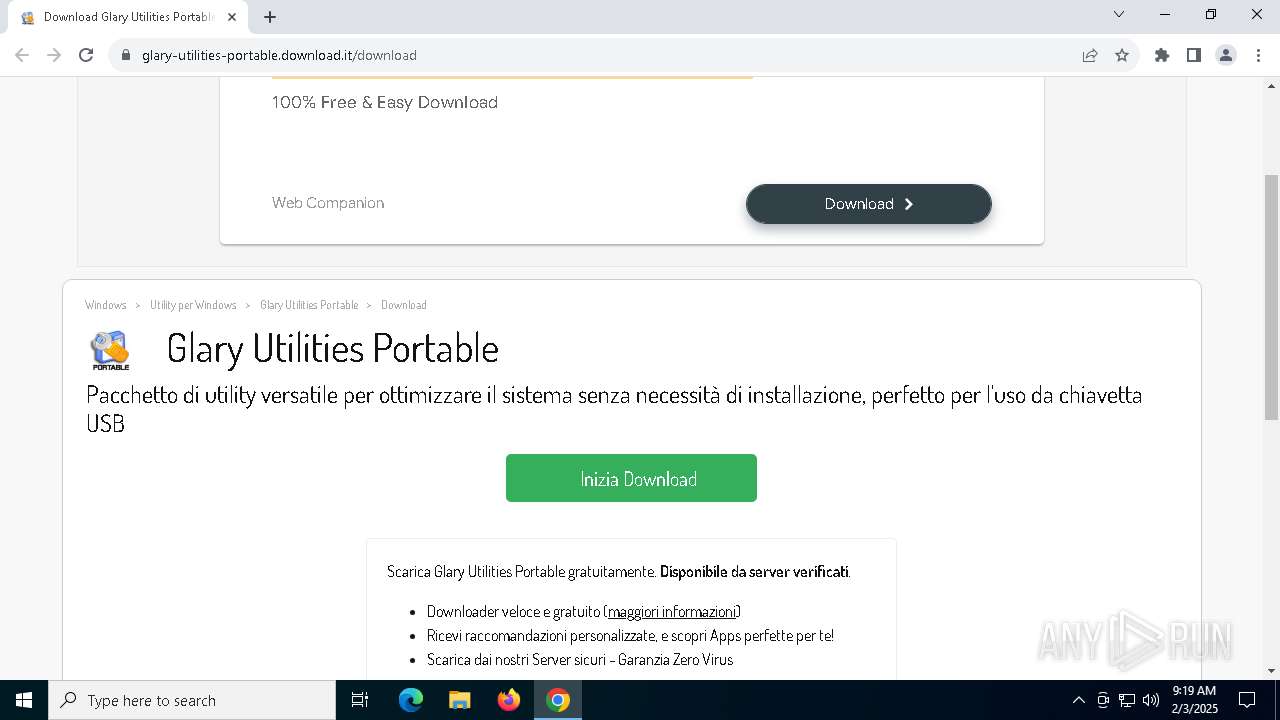Image resolution: width=1280 pixels, height=720 pixels.
Task: Close the Glary Utilities Portable tab
Action: click(x=232, y=17)
